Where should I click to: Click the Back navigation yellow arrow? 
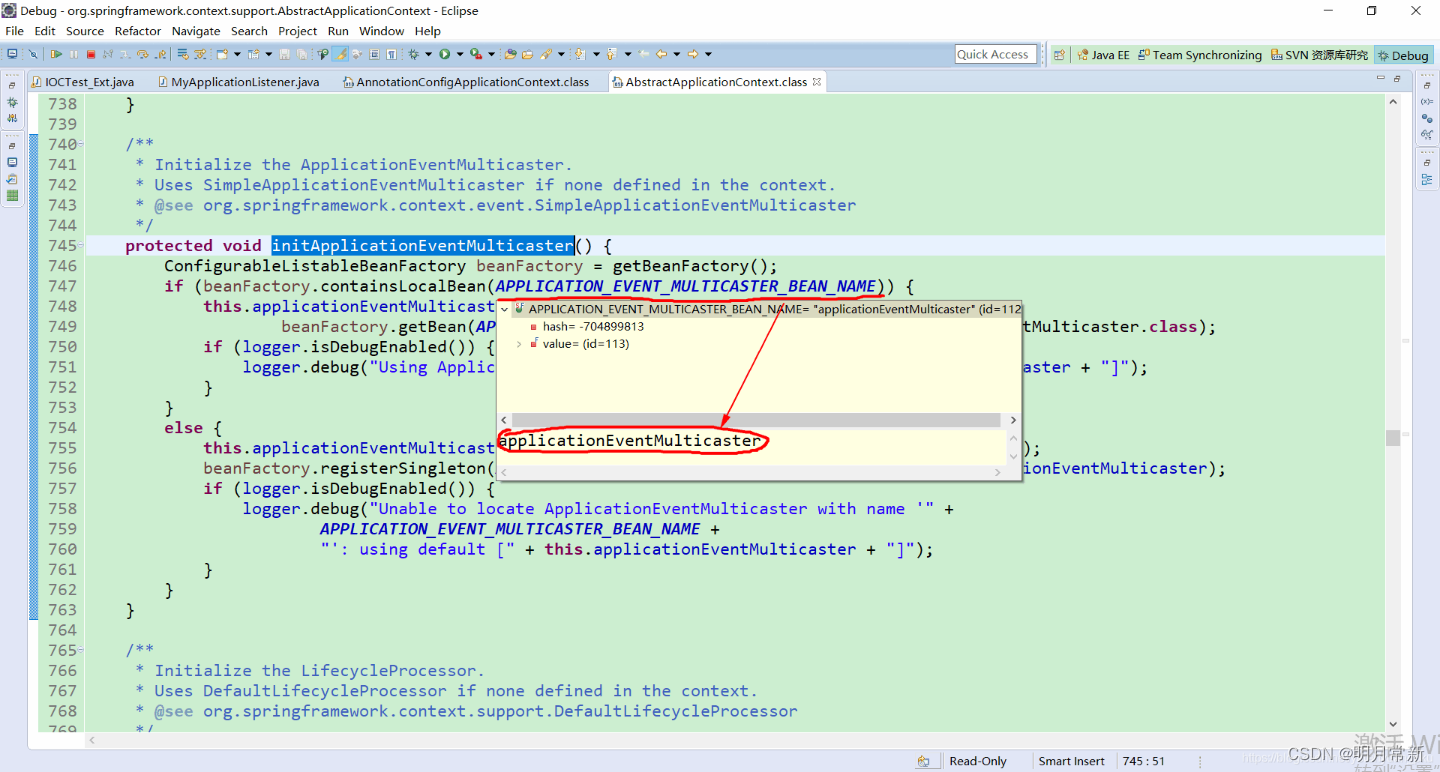[x=661, y=54]
